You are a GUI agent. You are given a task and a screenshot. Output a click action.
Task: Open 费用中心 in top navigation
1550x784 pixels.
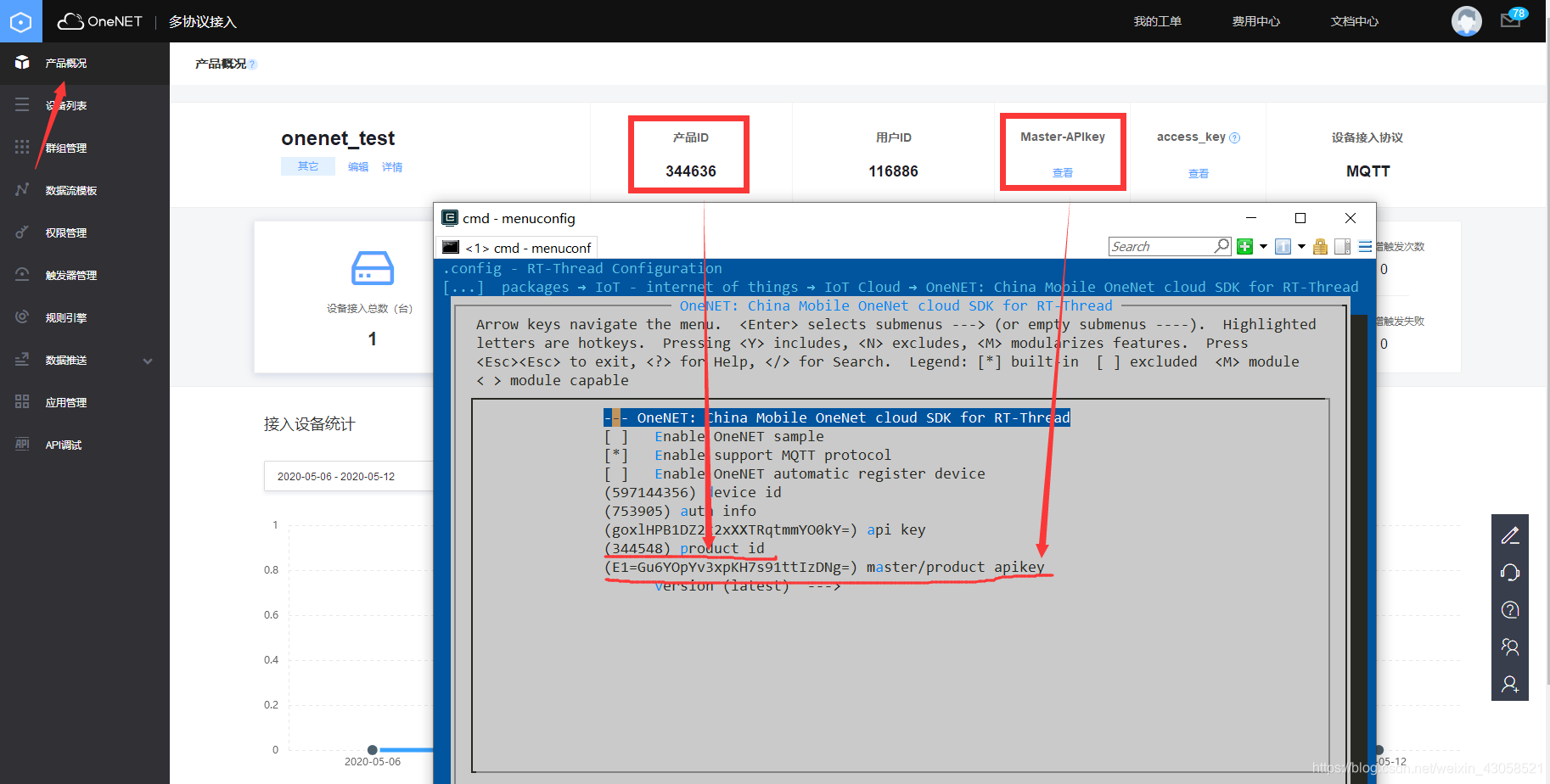click(1256, 21)
